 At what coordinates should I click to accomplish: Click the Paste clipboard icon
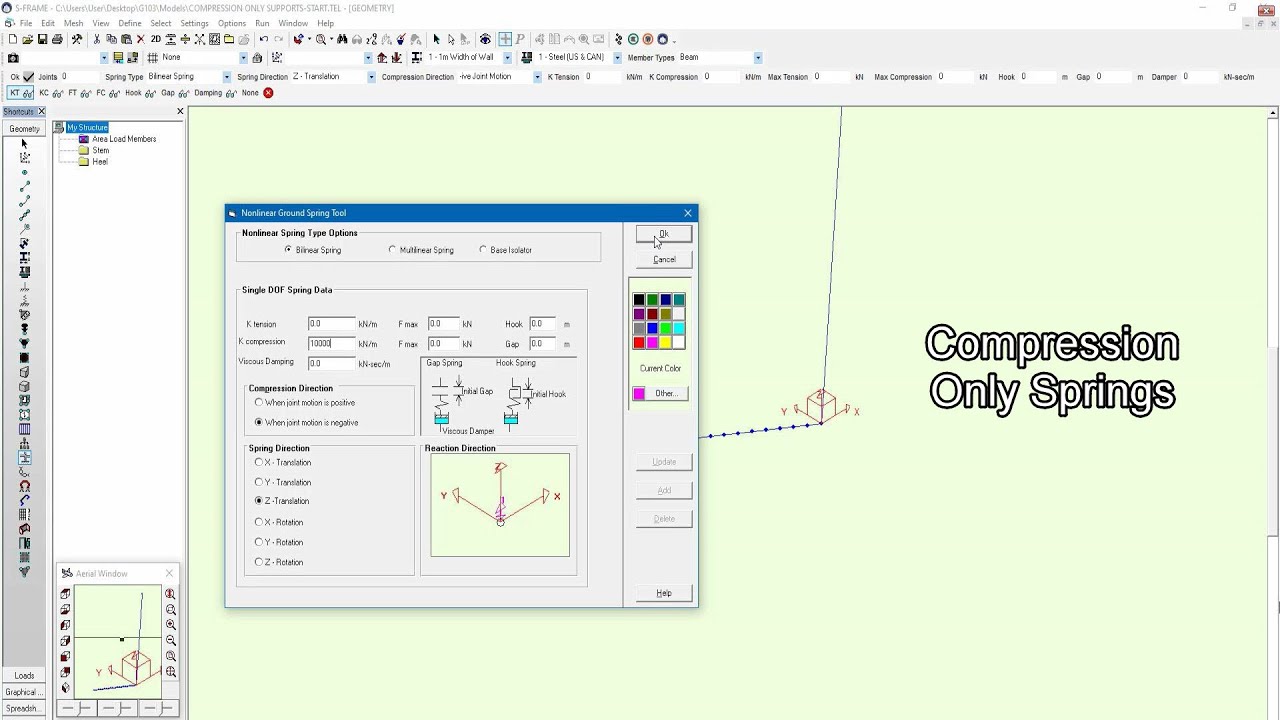pyautogui.click(x=126, y=40)
